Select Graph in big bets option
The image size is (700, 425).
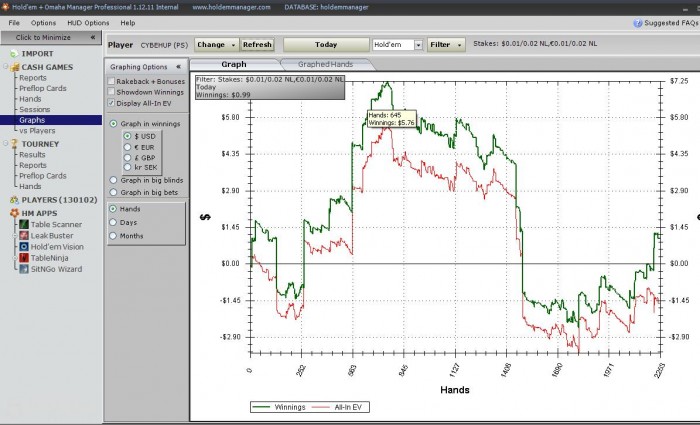point(113,192)
